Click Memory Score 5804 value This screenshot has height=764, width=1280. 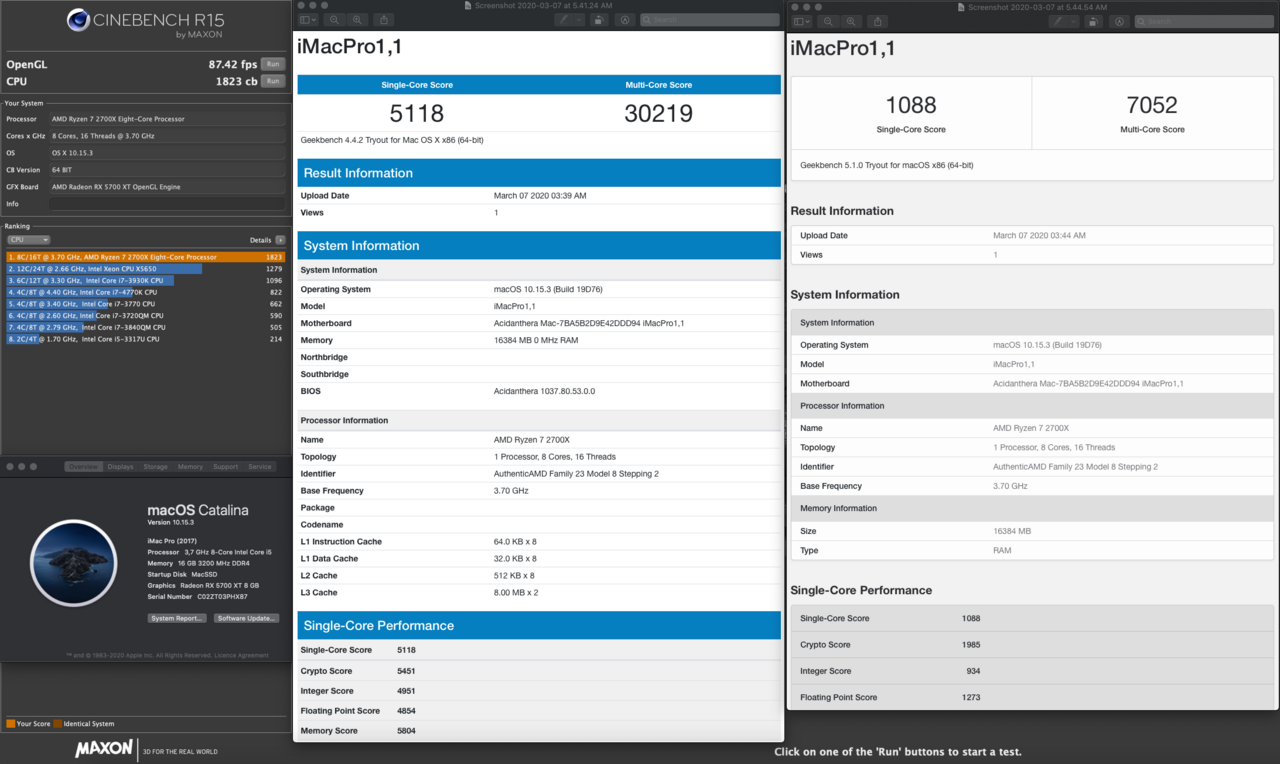tap(406, 731)
